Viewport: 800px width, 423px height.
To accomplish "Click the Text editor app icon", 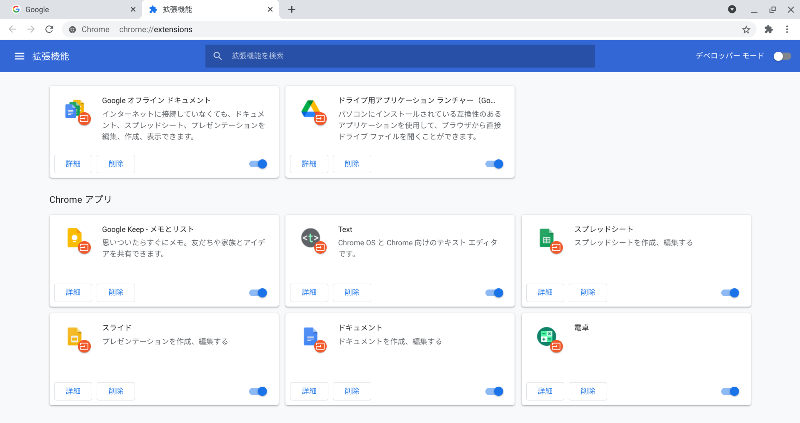I will click(x=313, y=241).
